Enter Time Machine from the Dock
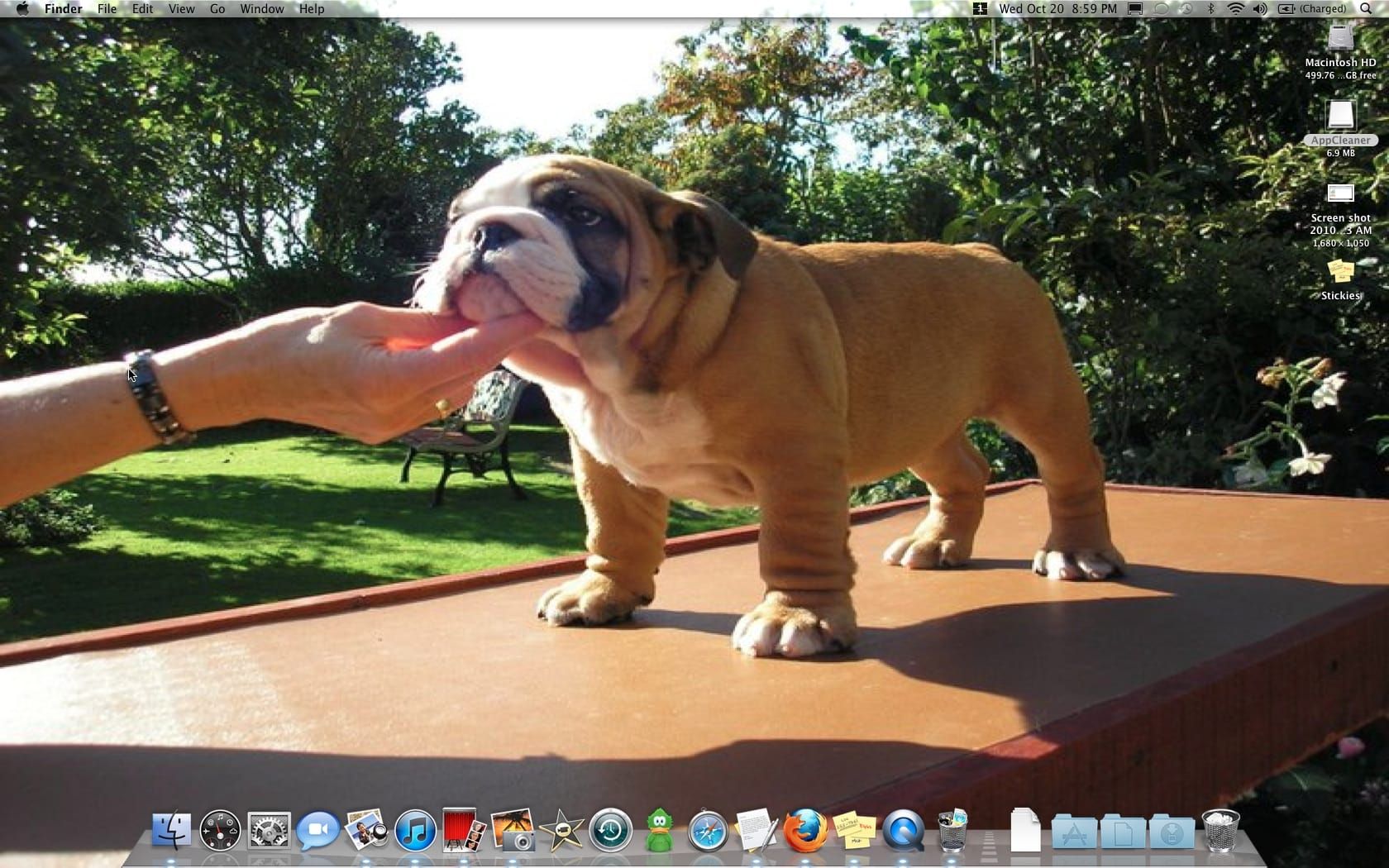The image size is (1389, 868). (611, 831)
